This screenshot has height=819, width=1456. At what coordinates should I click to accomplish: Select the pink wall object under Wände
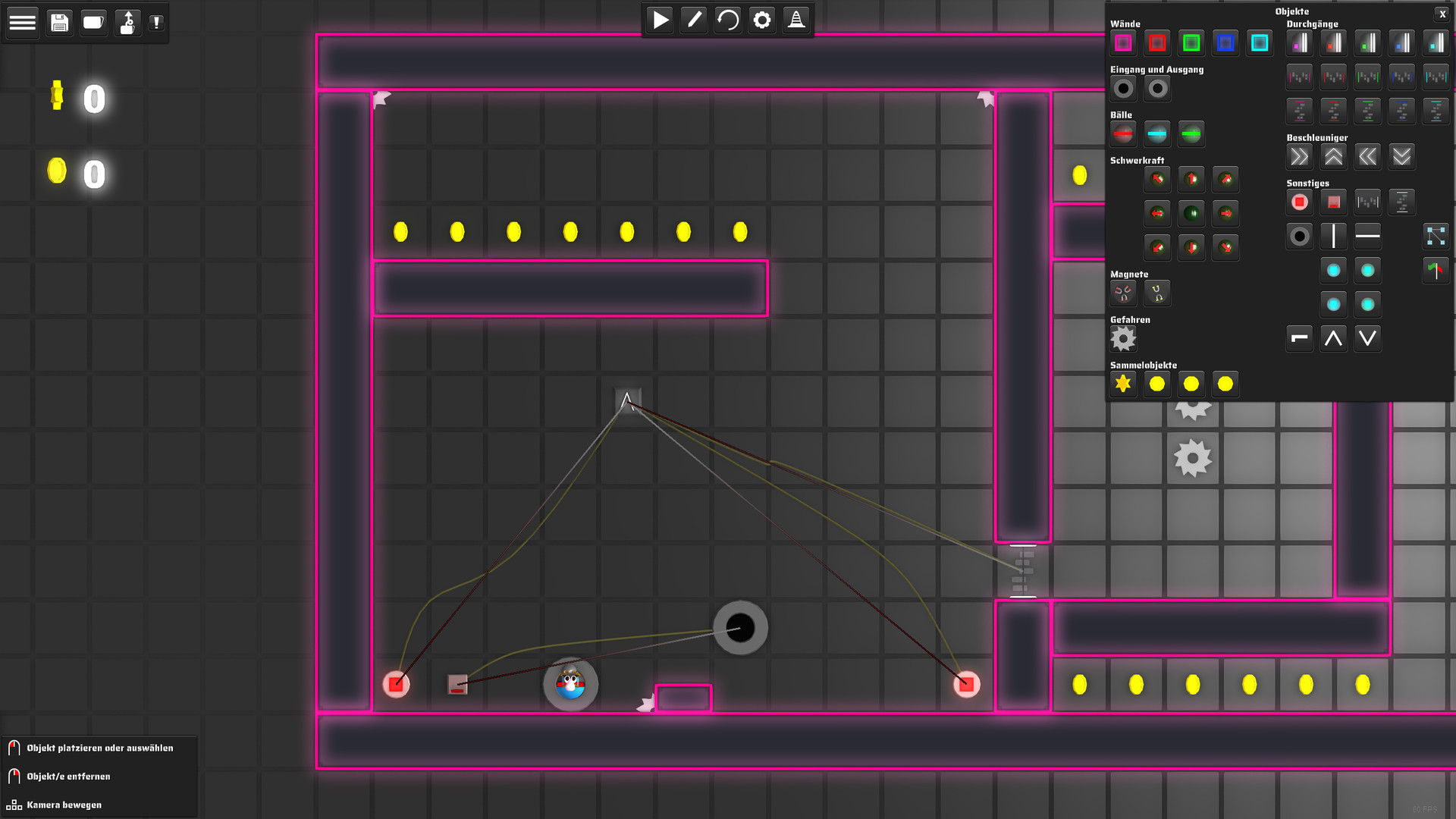[1123, 43]
